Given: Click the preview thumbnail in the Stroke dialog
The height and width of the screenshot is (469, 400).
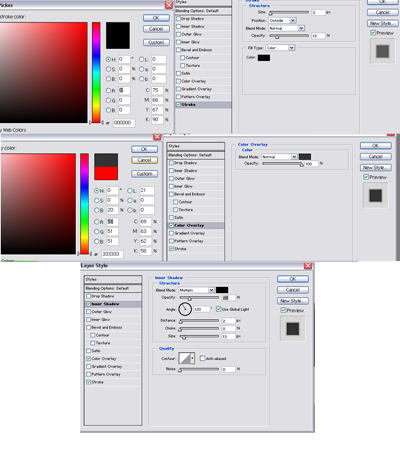Looking at the screenshot, I should point(382,51).
